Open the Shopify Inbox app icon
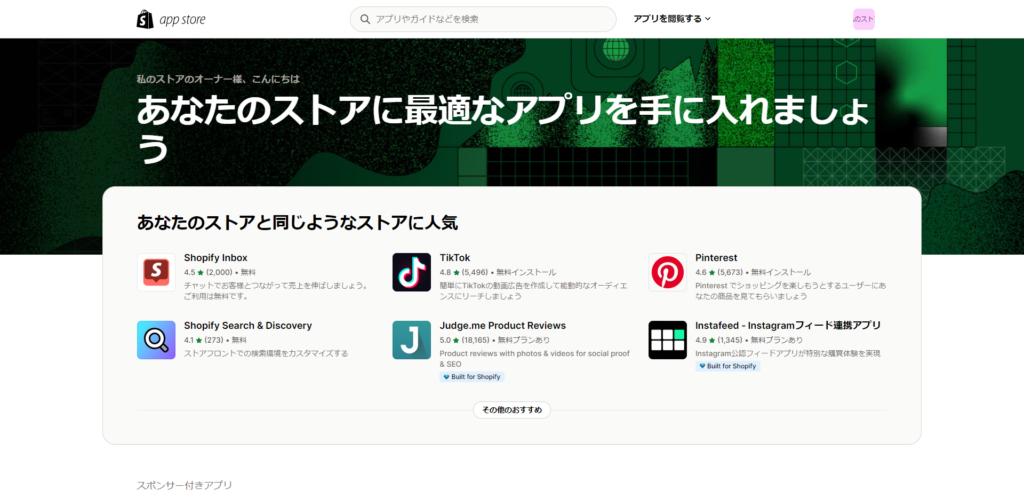Screen dimensions: 1024x497 (156, 272)
